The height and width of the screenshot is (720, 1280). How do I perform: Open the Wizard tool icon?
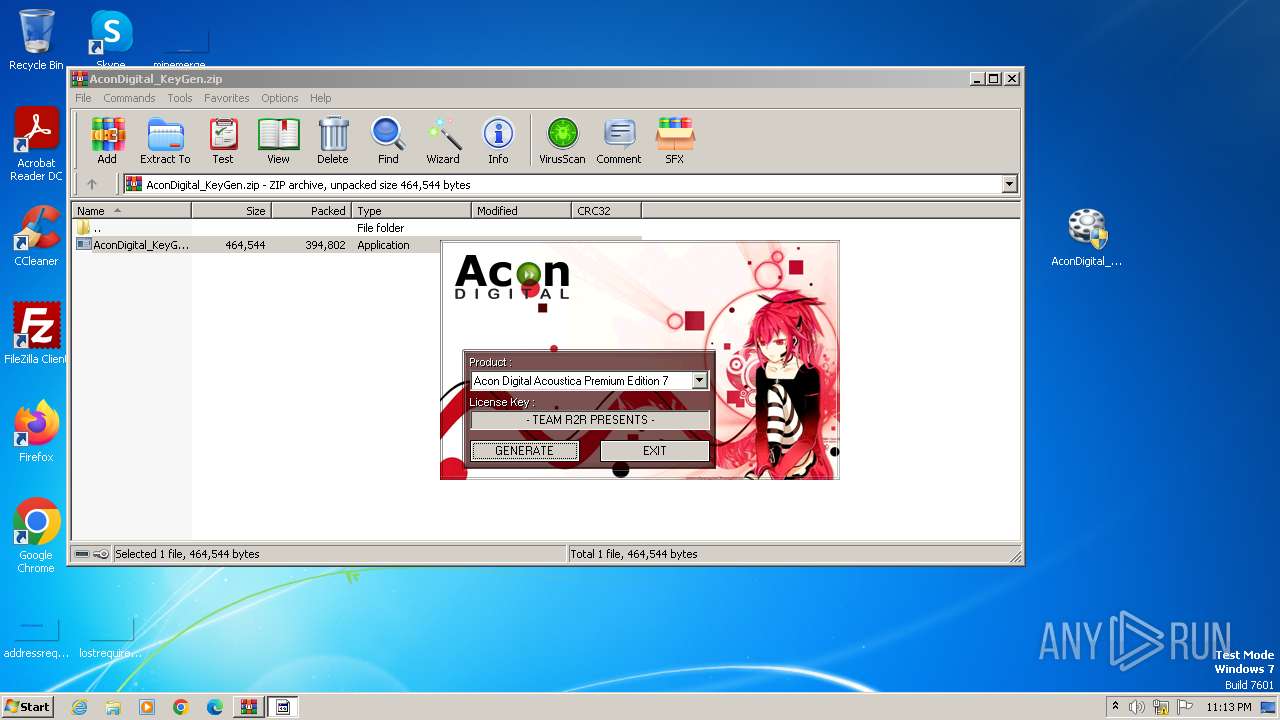click(443, 140)
